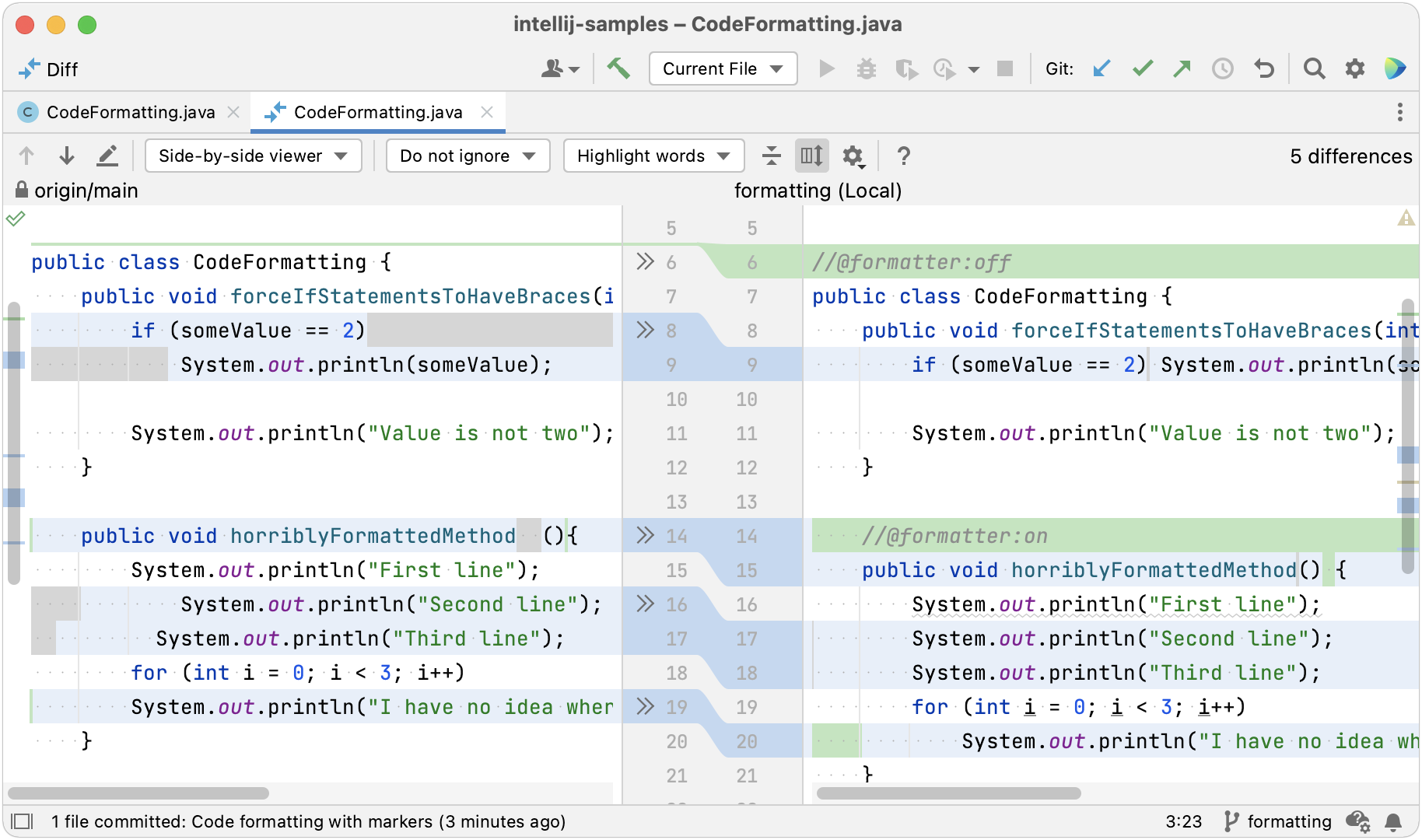This screenshot has width=1422, height=840.
Task: Open the Side-by-side viewer dropdown
Action: (254, 156)
